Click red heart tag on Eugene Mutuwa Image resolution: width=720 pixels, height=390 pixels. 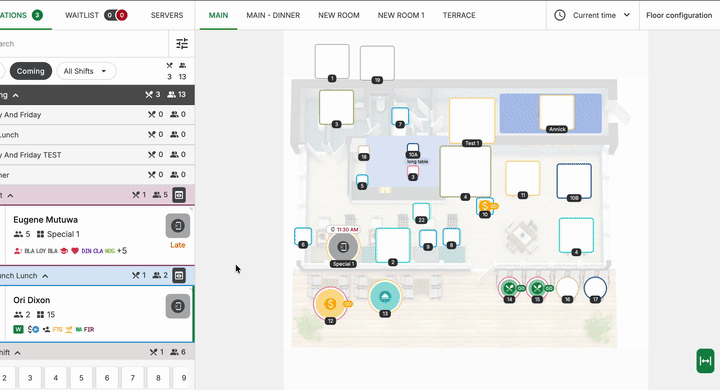point(75,251)
